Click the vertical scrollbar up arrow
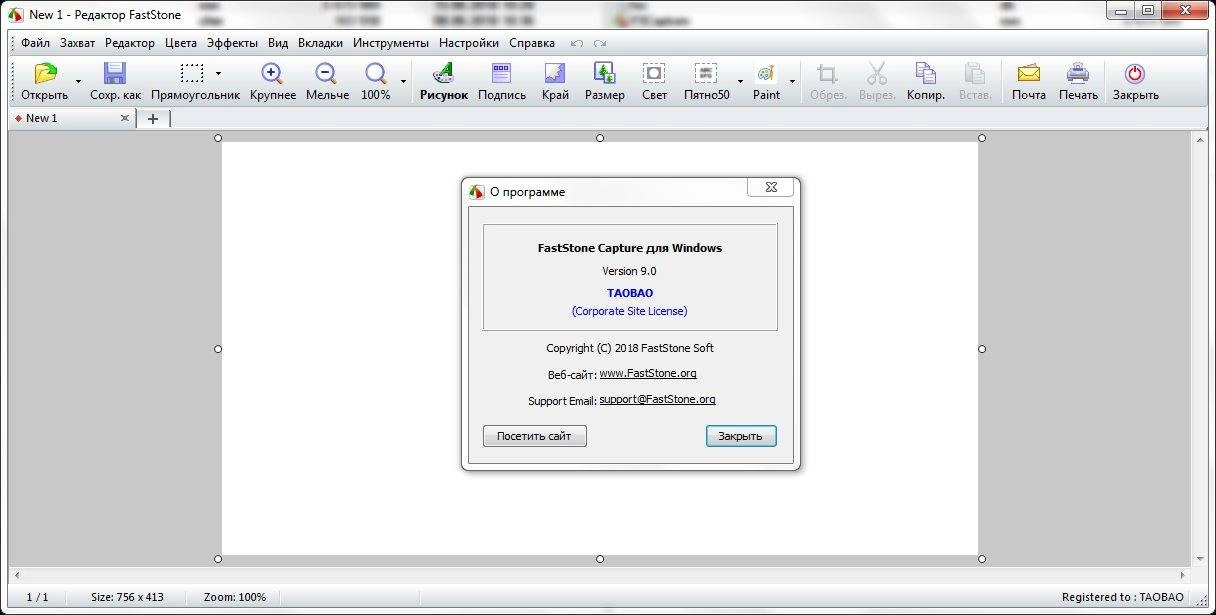 (1200, 141)
